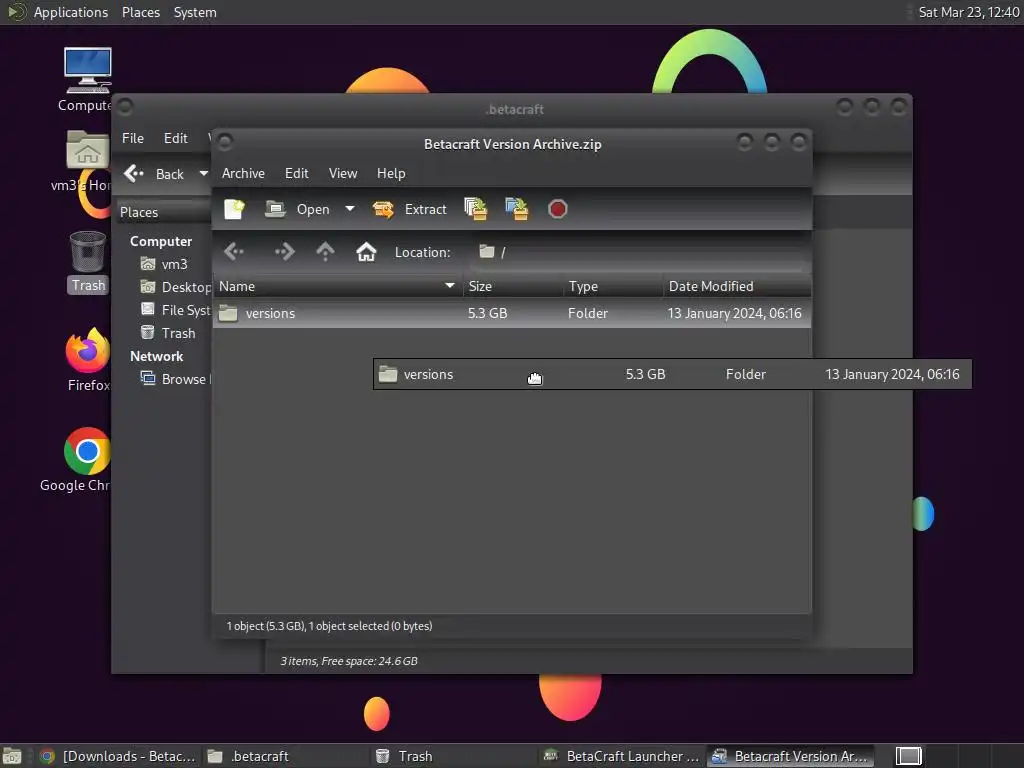Viewport: 1024px width, 768px height.
Task: Select the versions folder row in list
Action: click(x=512, y=313)
